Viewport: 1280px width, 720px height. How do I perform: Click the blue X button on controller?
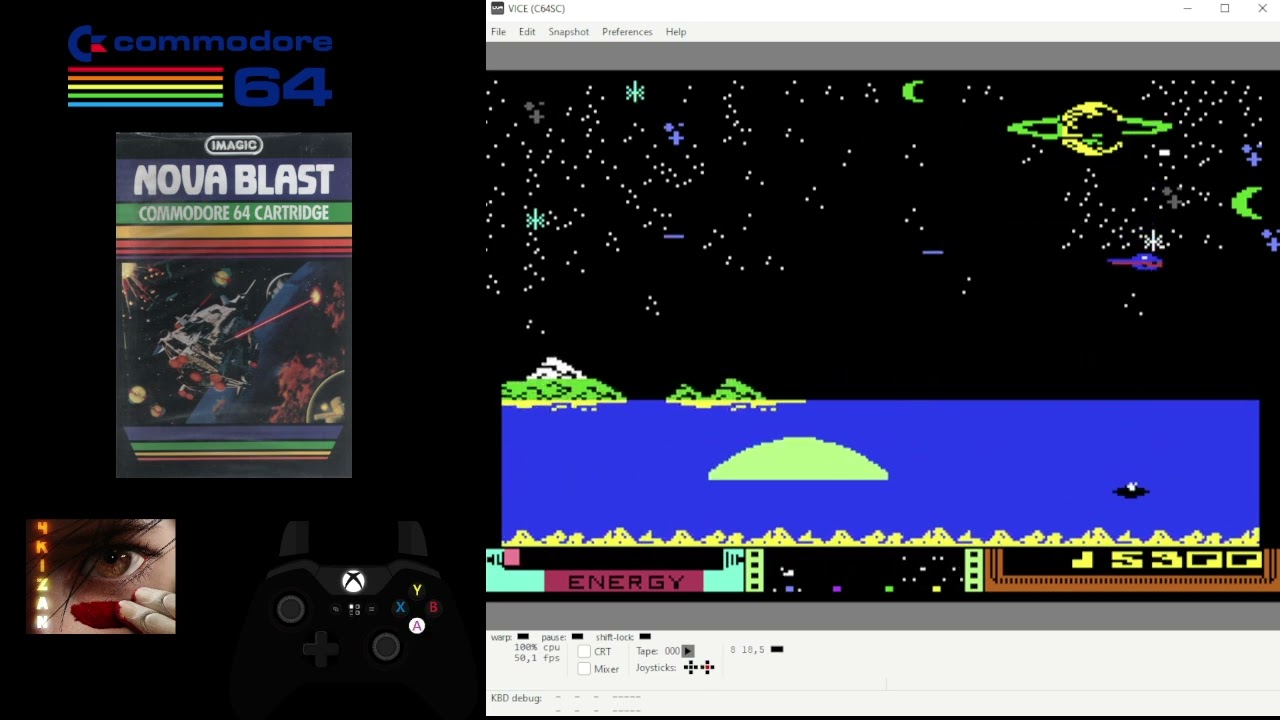click(400, 608)
